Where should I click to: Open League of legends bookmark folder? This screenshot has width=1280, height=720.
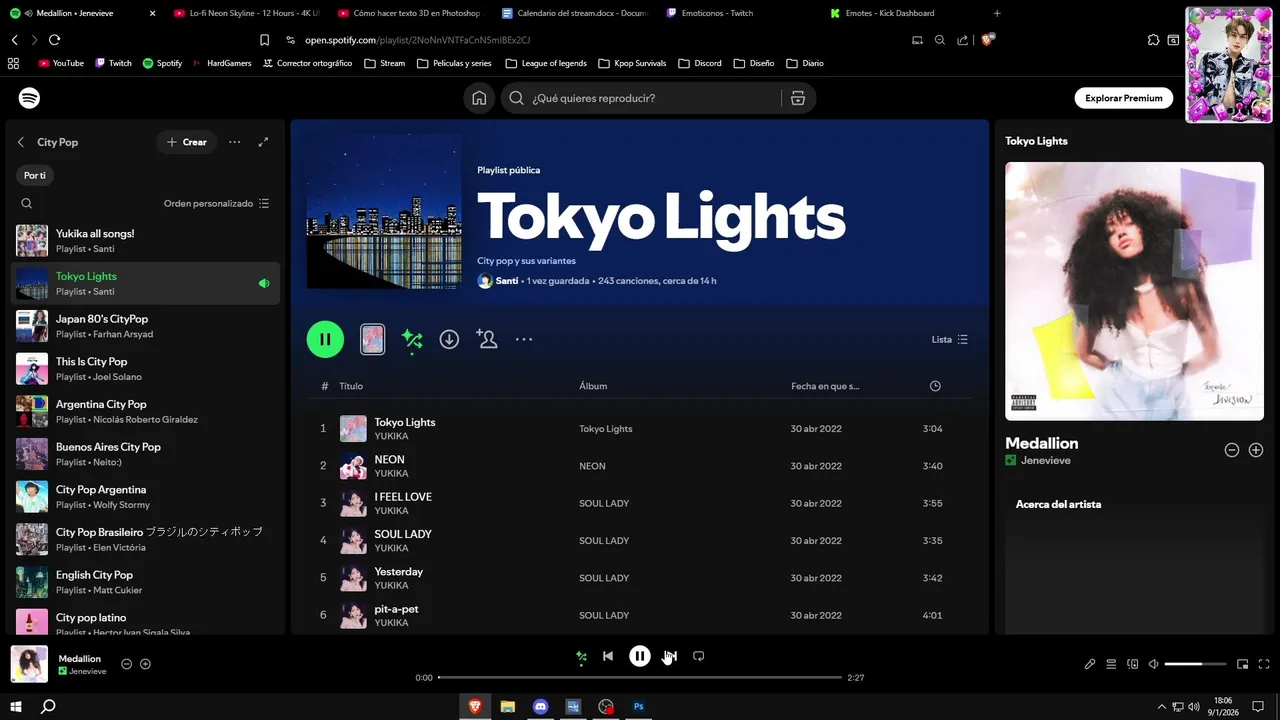pos(545,63)
